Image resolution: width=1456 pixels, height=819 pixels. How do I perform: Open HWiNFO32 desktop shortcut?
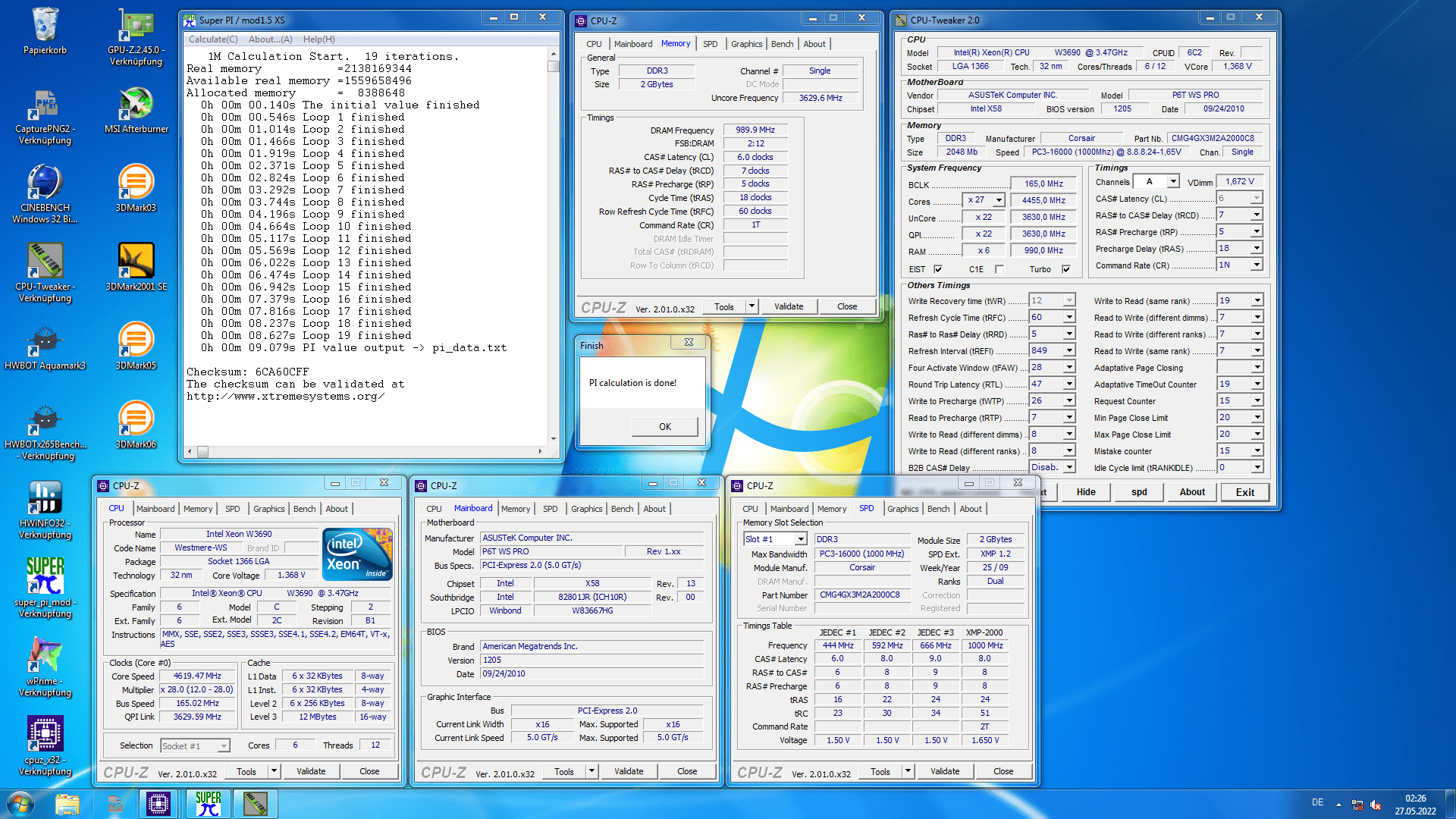(45, 510)
